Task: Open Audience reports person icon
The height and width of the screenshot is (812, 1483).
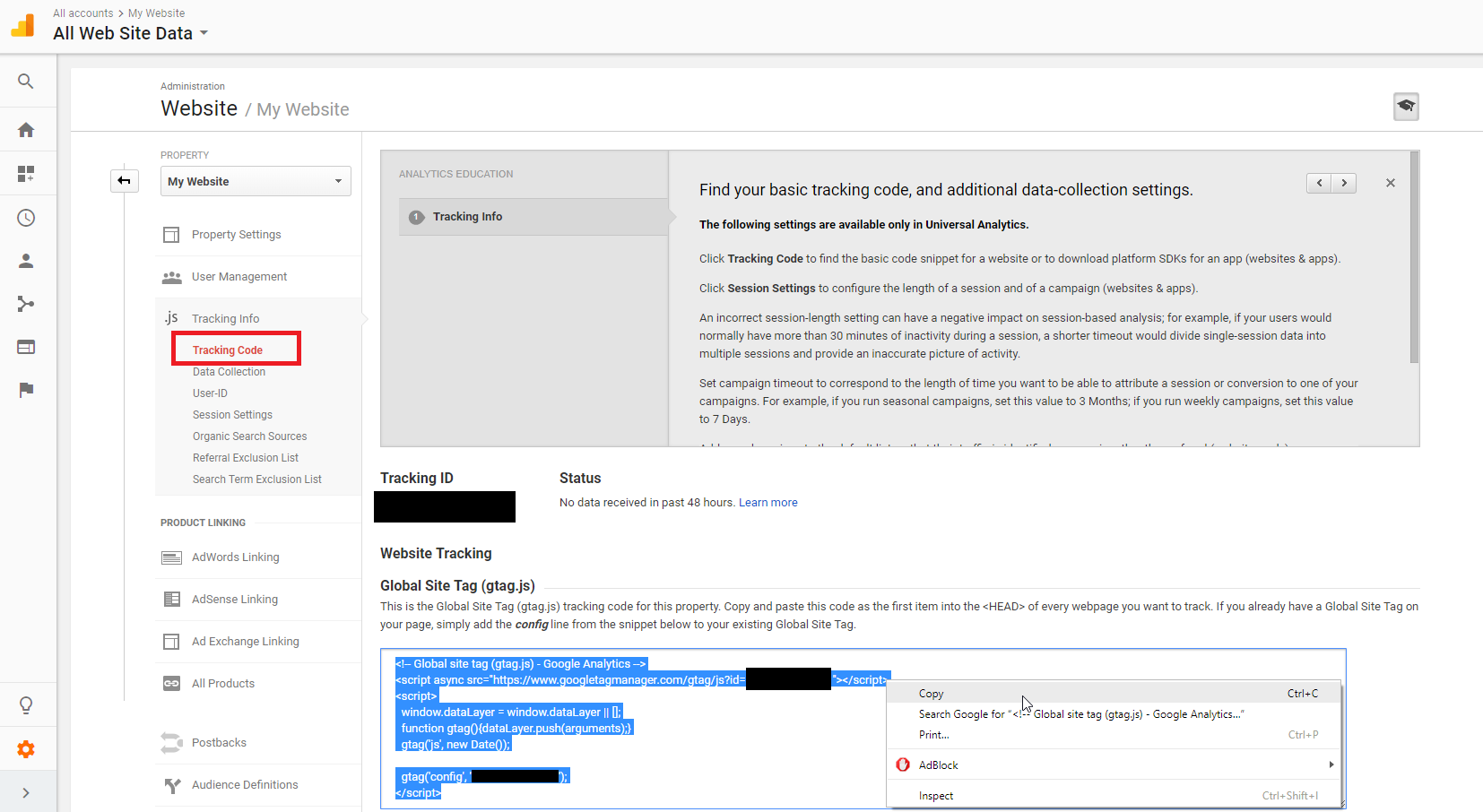Action: click(26, 261)
